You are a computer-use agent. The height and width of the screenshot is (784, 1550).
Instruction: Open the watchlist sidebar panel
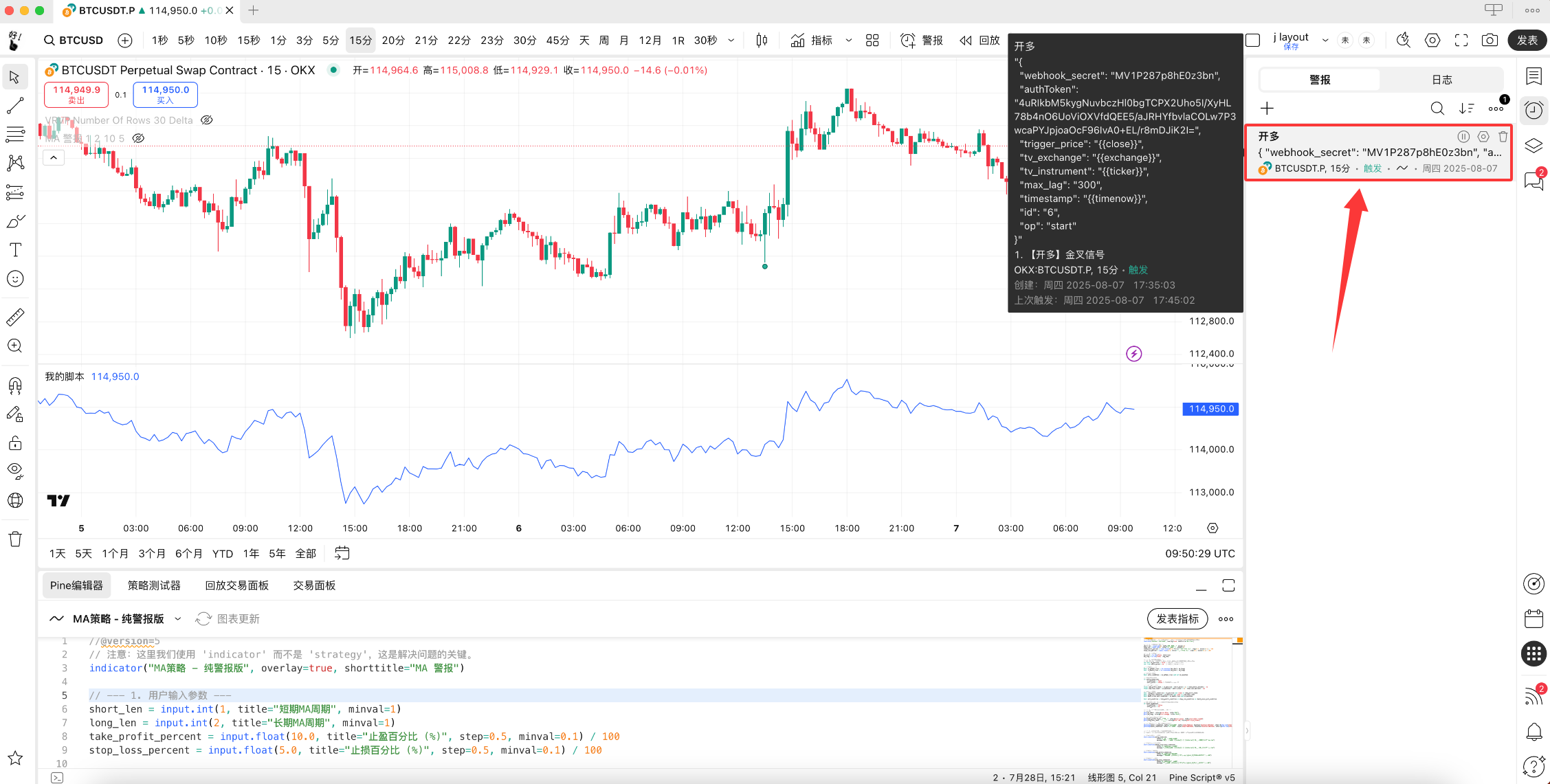tap(1534, 76)
